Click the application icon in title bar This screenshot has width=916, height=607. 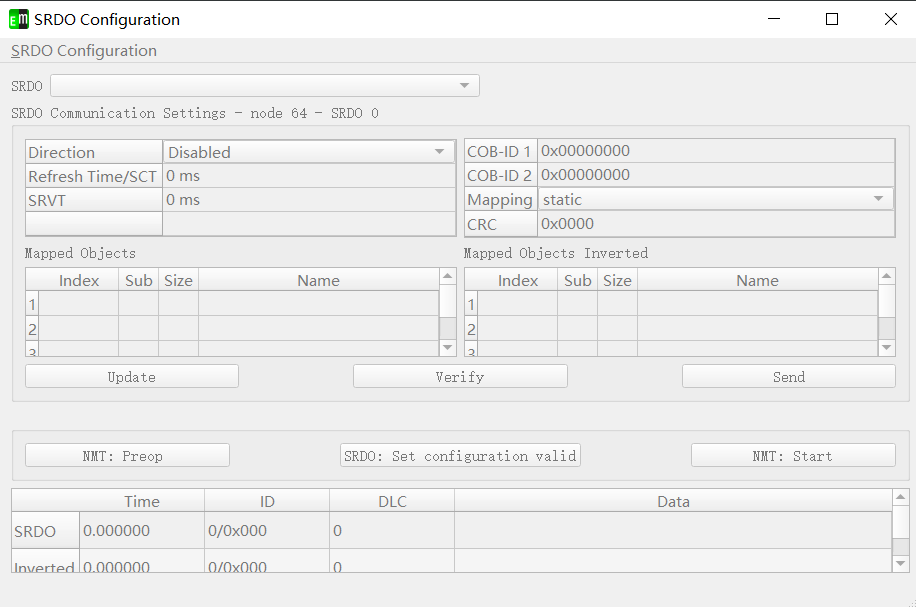point(19,19)
